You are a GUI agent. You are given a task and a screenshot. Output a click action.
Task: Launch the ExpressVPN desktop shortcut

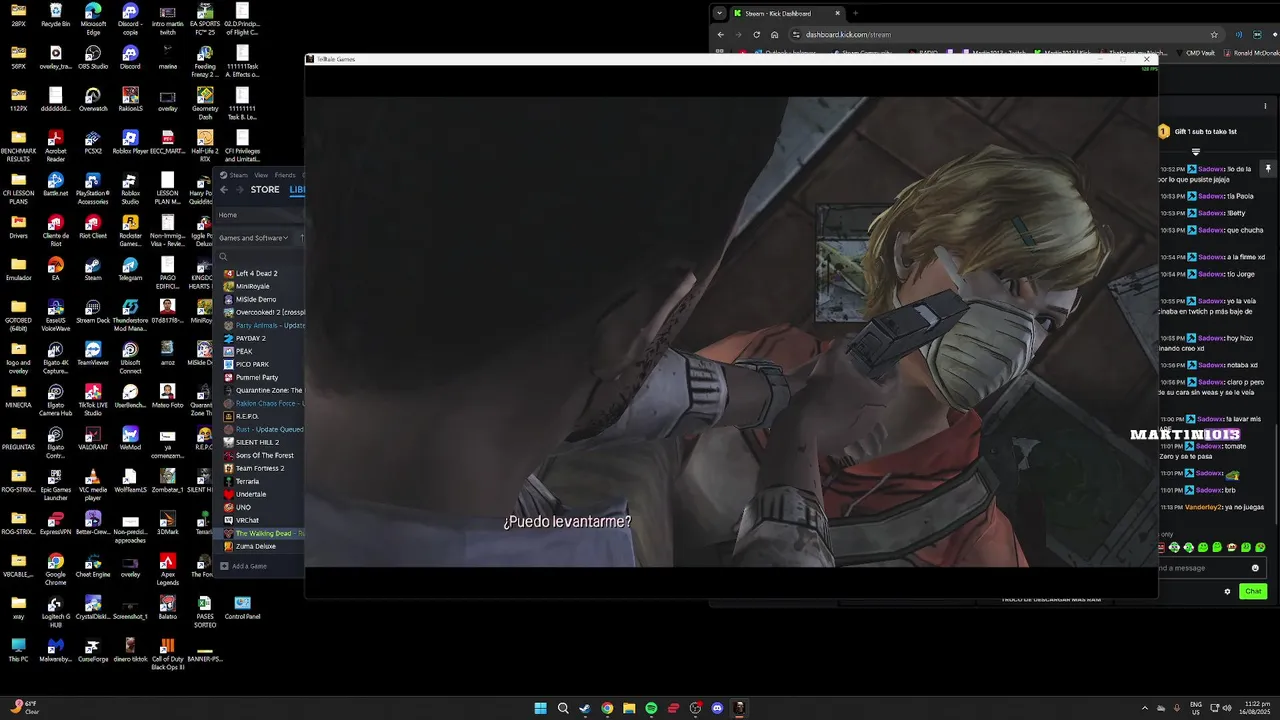tap(56, 524)
